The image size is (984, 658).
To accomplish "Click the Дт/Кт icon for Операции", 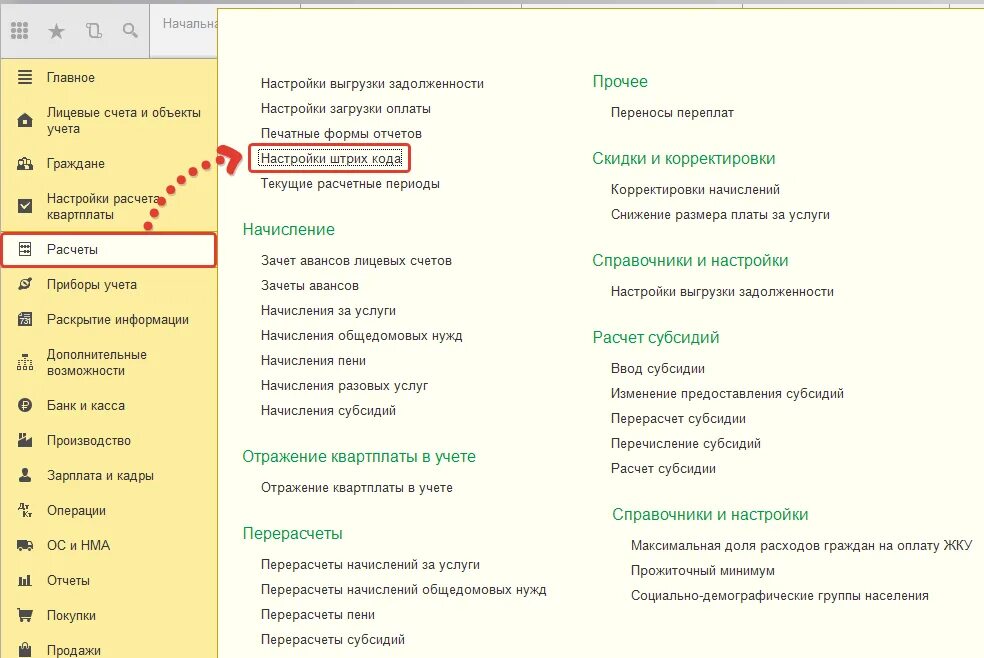I will [x=25, y=510].
